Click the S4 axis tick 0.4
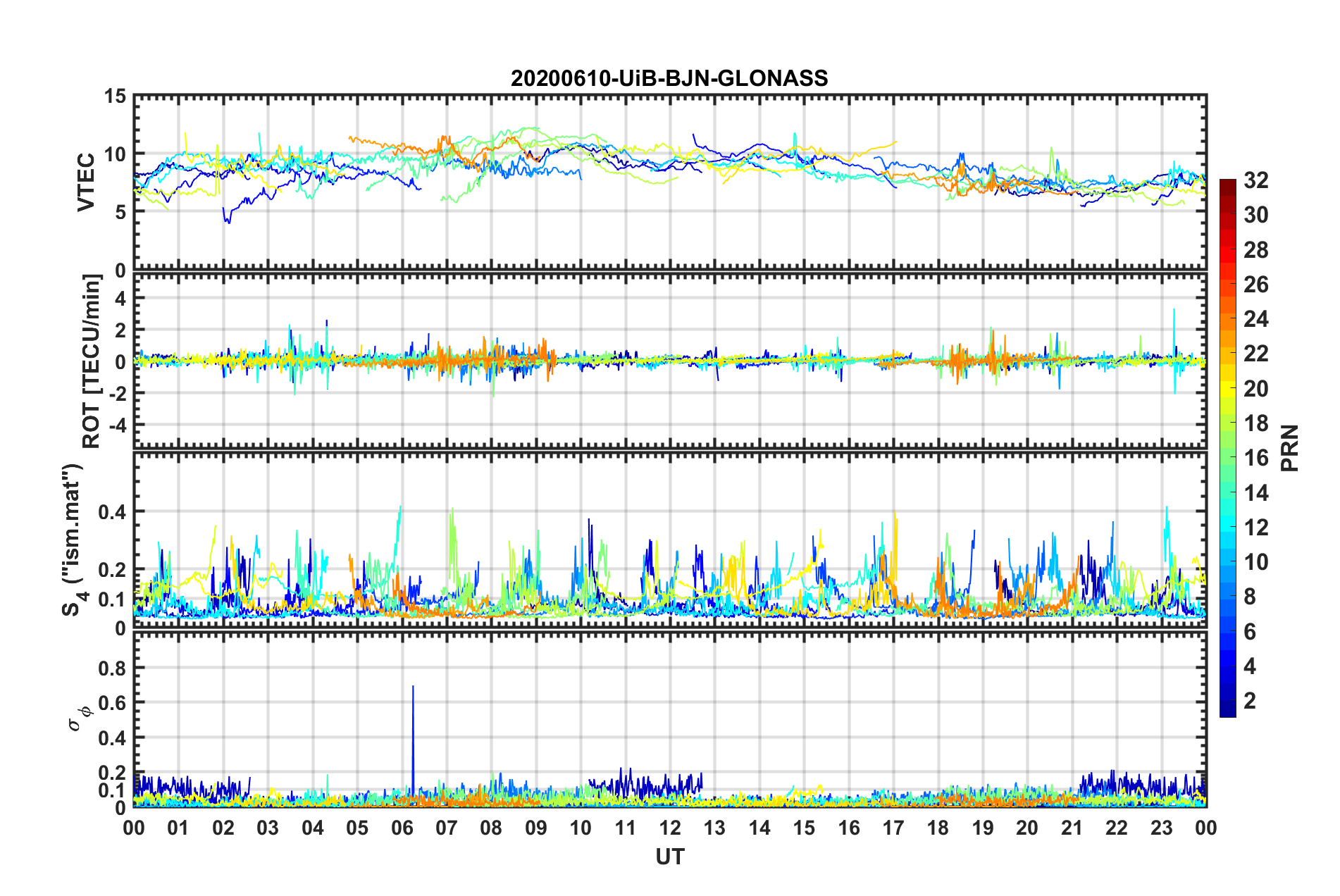Viewport: 1340px width, 896px height. (x=112, y=511)
